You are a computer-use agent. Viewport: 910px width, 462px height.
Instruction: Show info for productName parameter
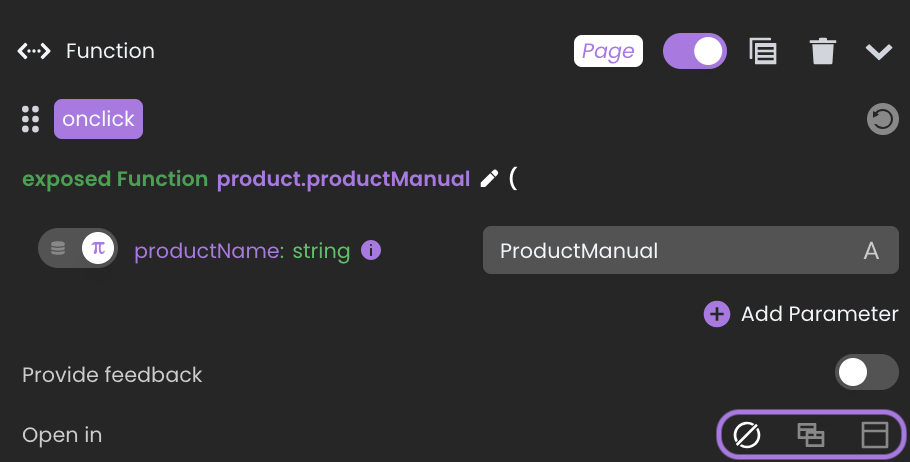pyautogui.click(x=371, y=250)
